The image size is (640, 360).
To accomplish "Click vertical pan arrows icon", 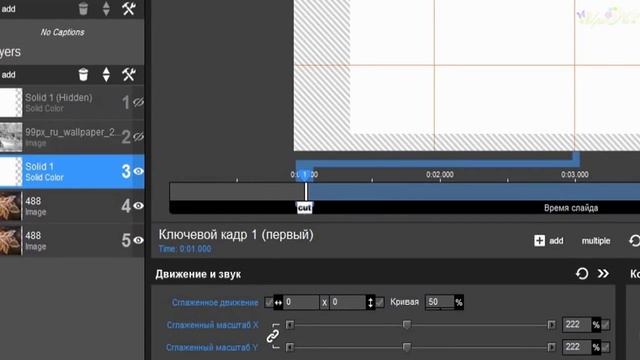I will pos(371,302).
